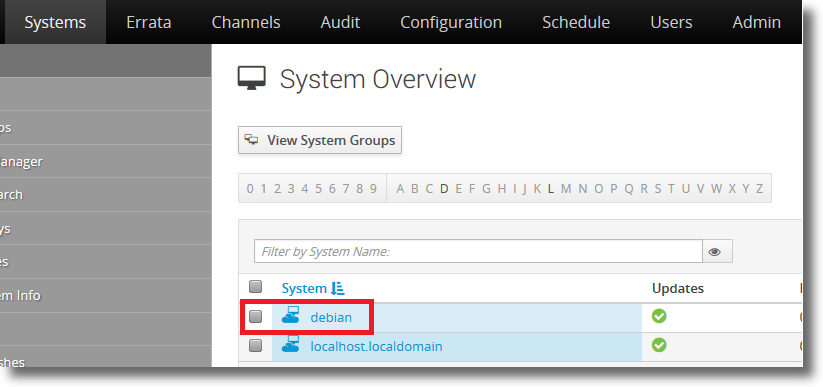Click the system groups icon in button
Image resolution: width=823 pixels, height=387 pixels.
click(252, 140)
